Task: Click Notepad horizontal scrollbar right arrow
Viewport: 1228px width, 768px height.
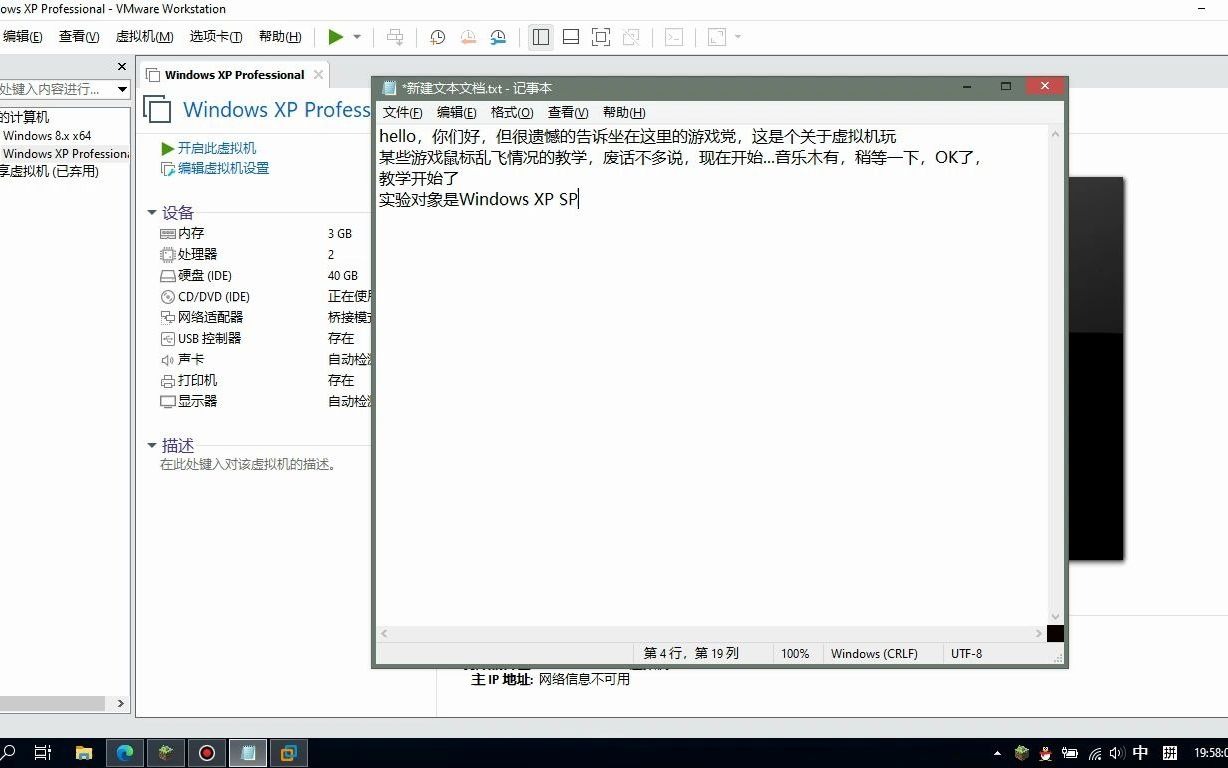Action: coord(1039,633)
